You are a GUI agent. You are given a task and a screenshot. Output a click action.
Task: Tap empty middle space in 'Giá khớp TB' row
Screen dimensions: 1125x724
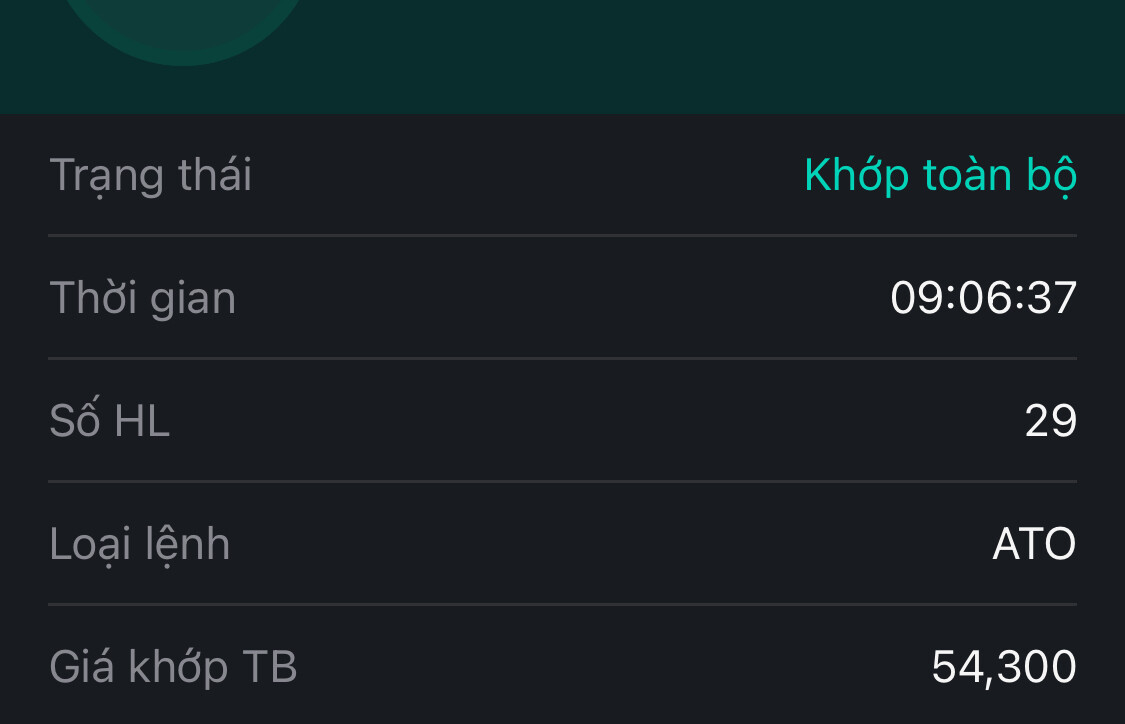[x=600, y=667]
